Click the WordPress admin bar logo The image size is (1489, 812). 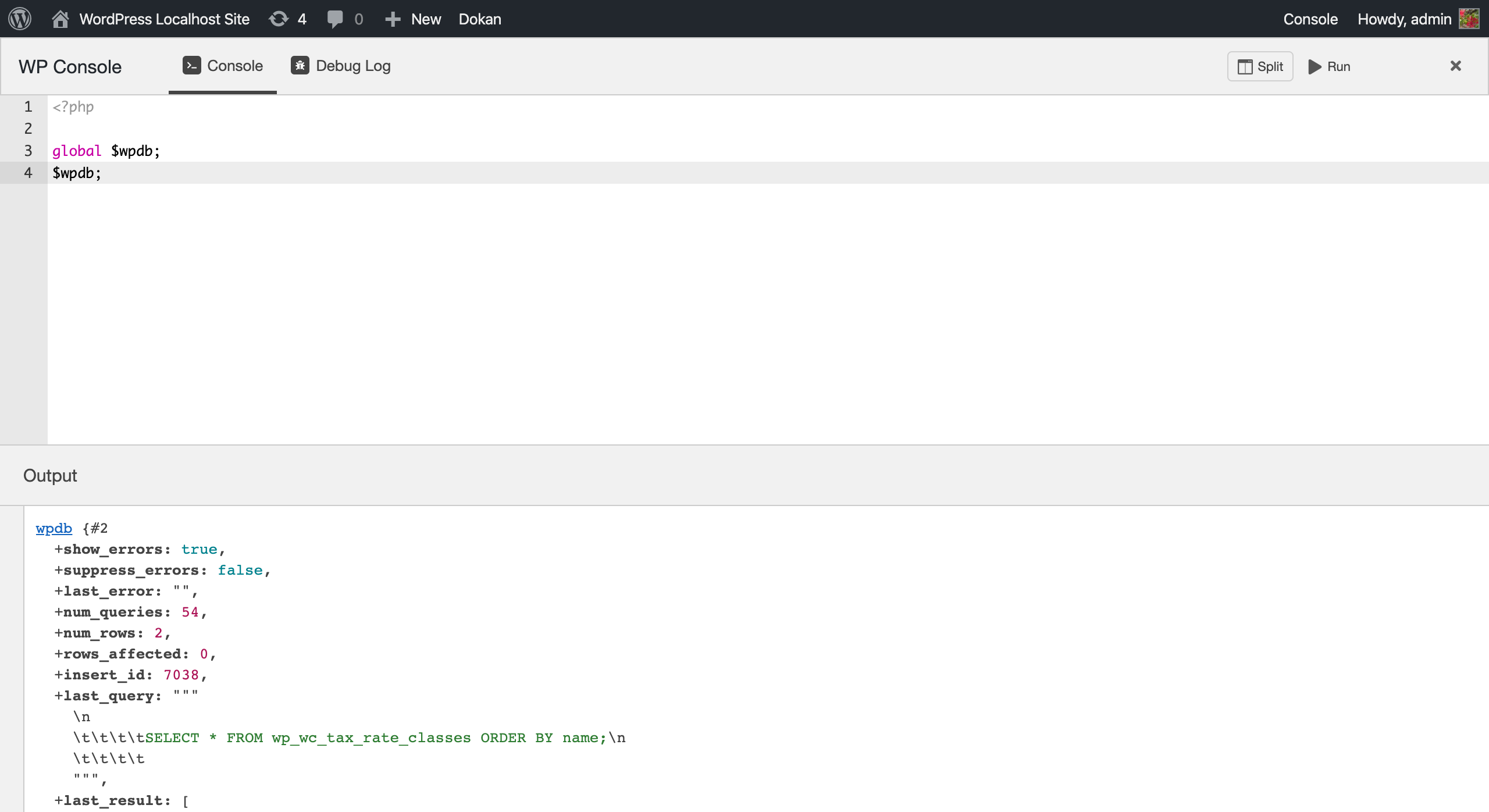20,19
